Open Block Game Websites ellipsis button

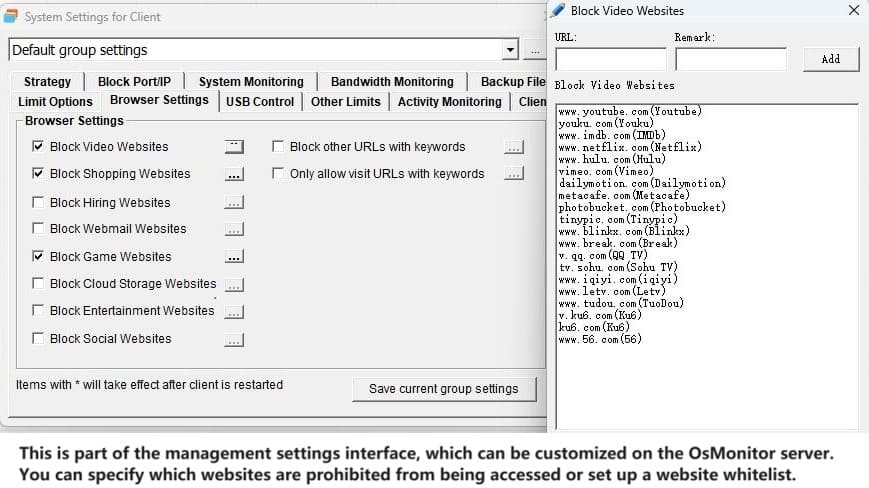(x=234, y=257)
